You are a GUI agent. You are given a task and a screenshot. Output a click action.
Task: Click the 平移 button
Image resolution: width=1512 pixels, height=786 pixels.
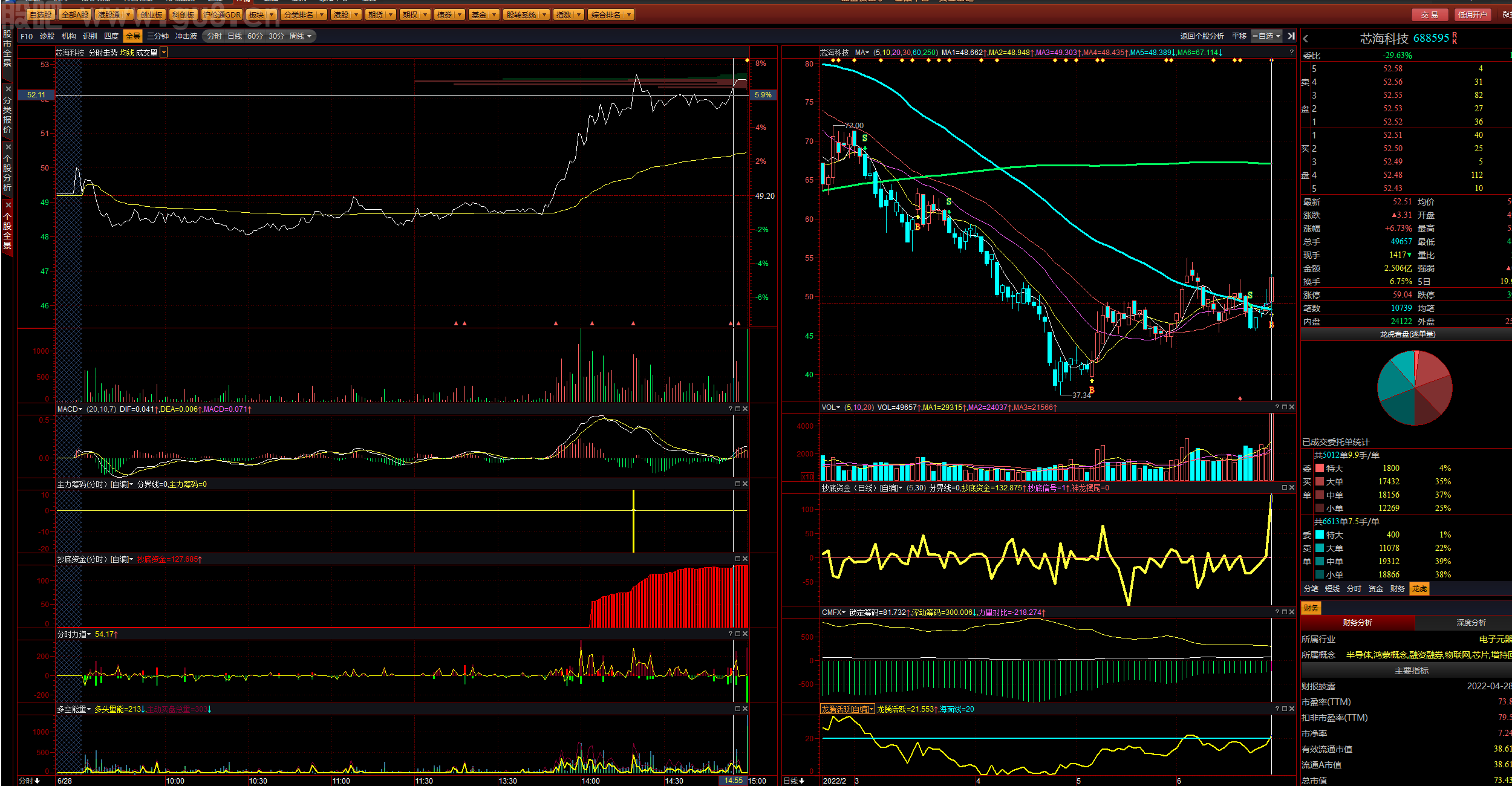click(x=1239, y=36)
